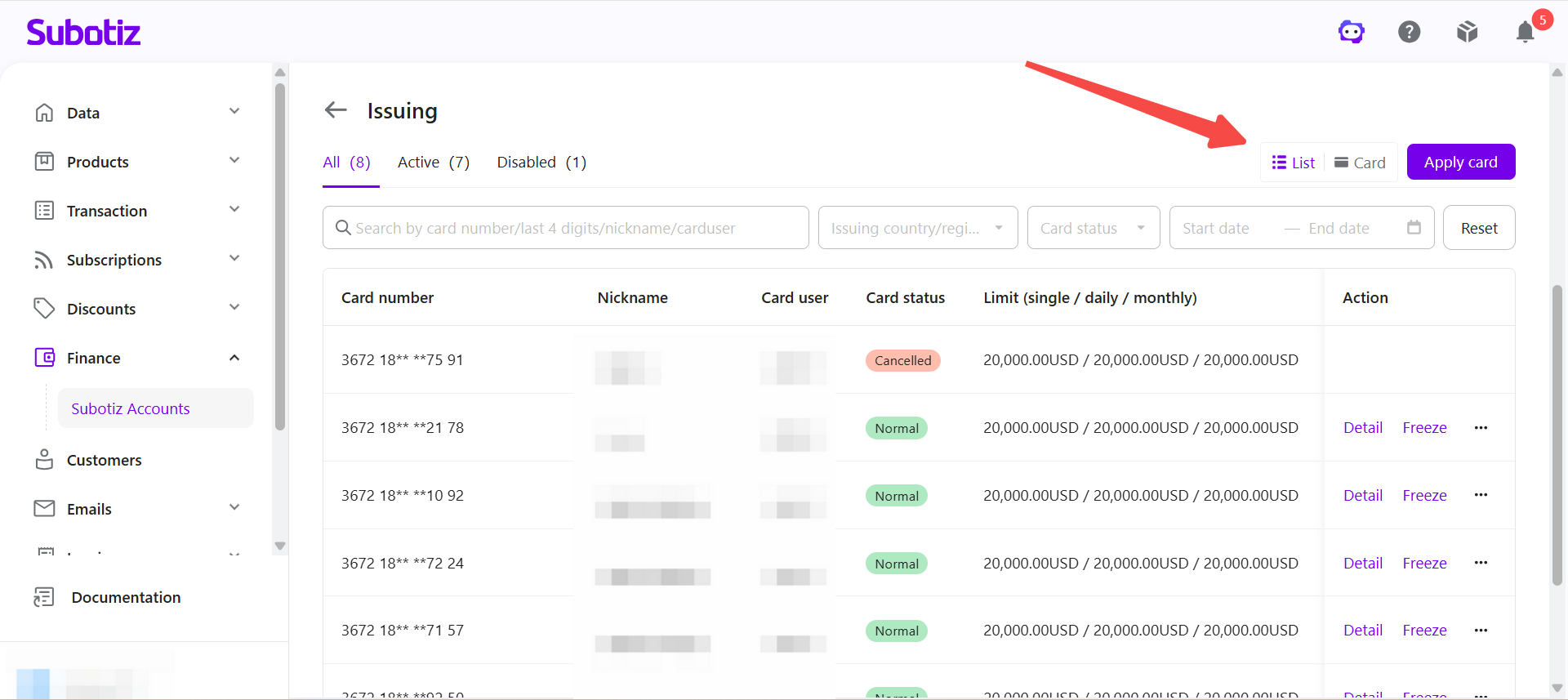Screen dimensions: 1568x700
Task: Freeze the card ending 71 57
Action: click(1424, 631)
